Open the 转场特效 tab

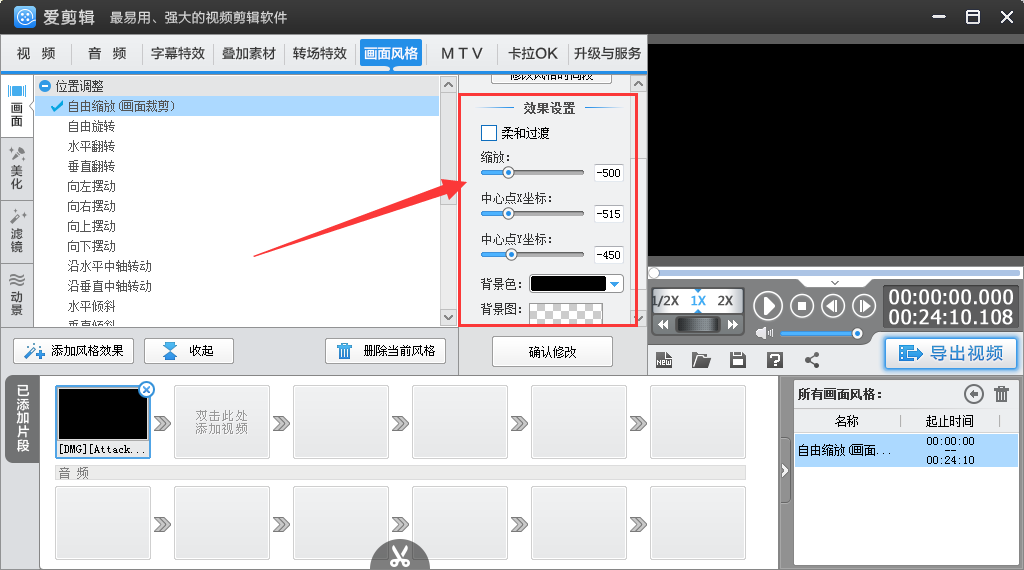click(320, 54)
